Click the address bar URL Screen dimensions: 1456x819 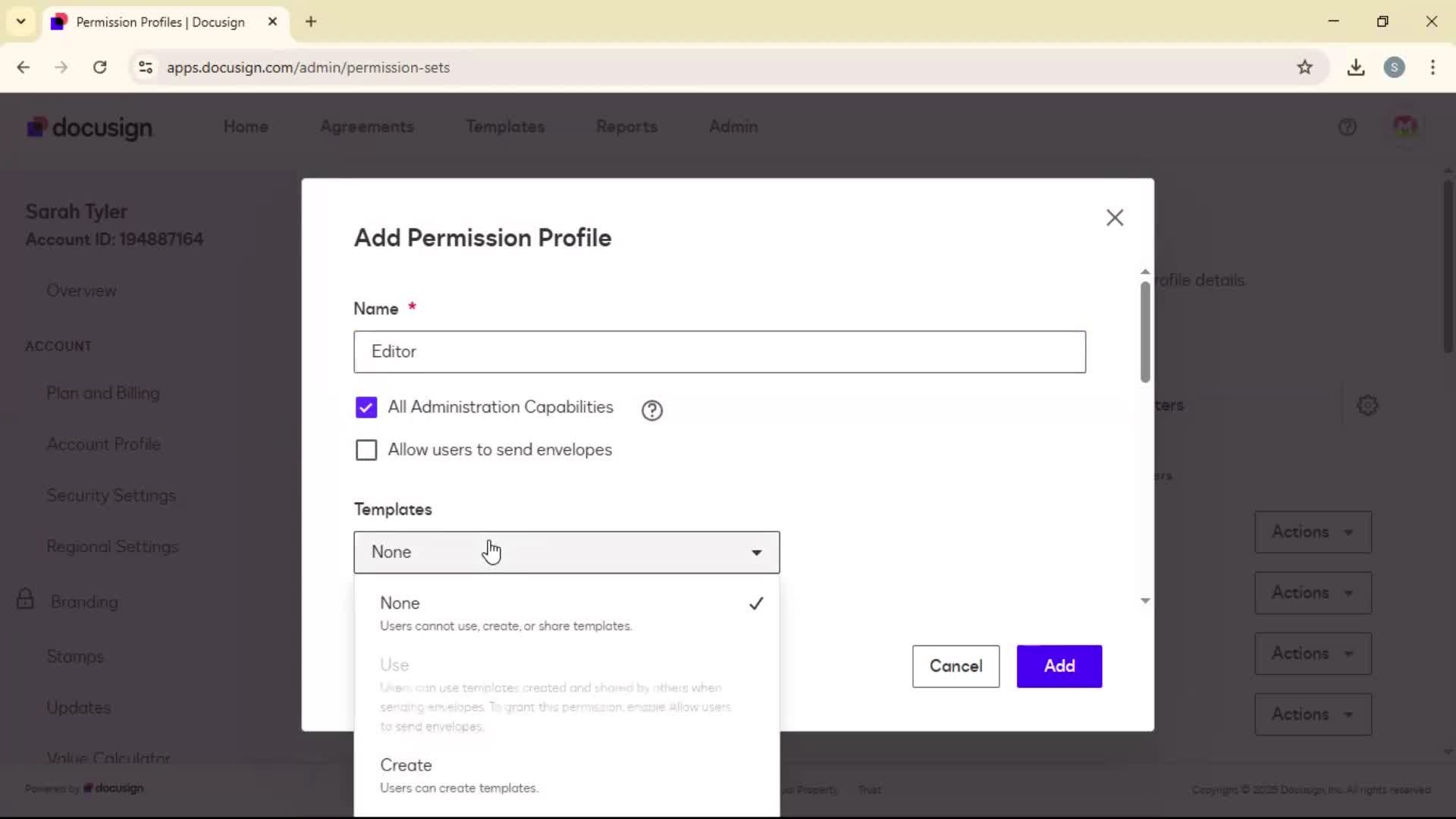point(308,67)
